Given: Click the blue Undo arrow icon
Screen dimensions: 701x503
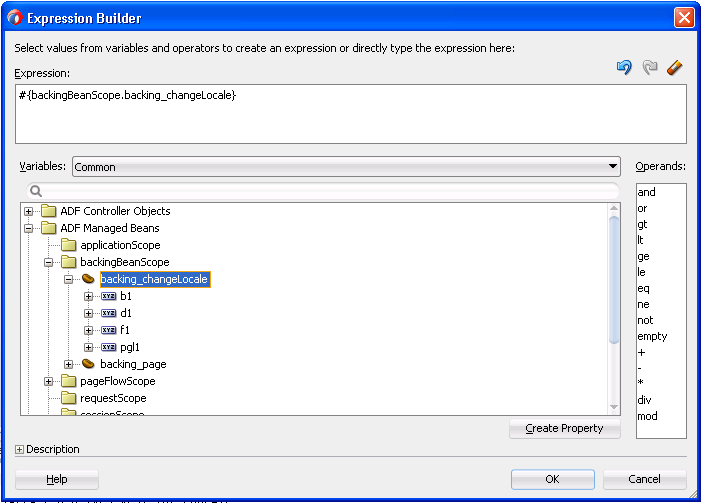Looking at the screenshot, I should [x=624, y=67].
